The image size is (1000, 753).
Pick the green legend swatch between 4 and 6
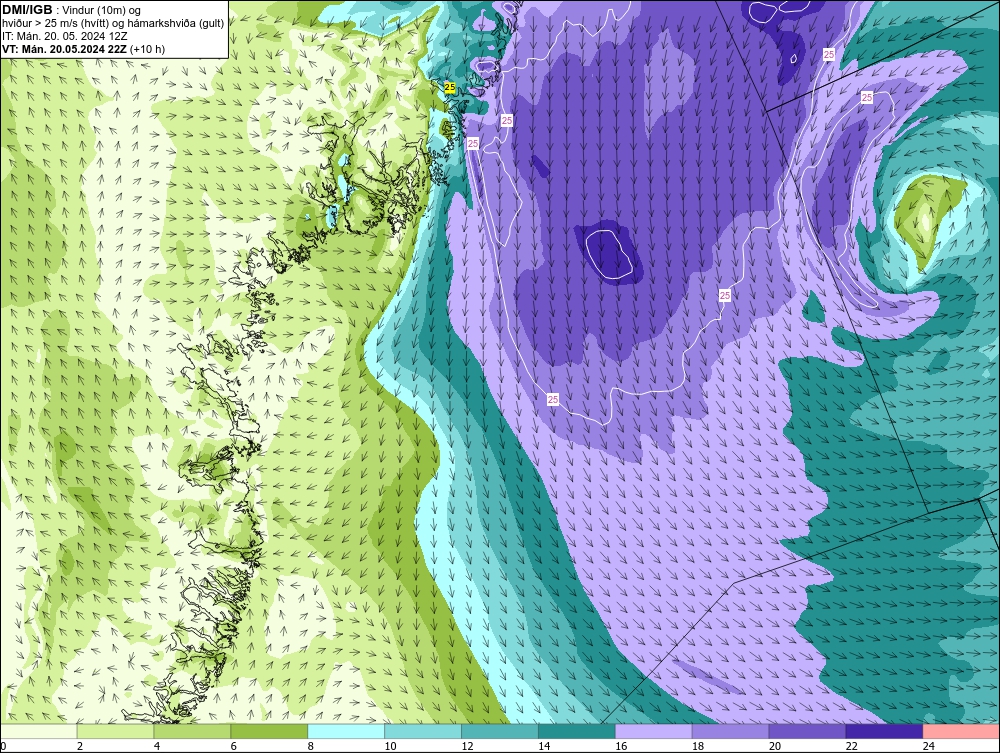(193, 731)
